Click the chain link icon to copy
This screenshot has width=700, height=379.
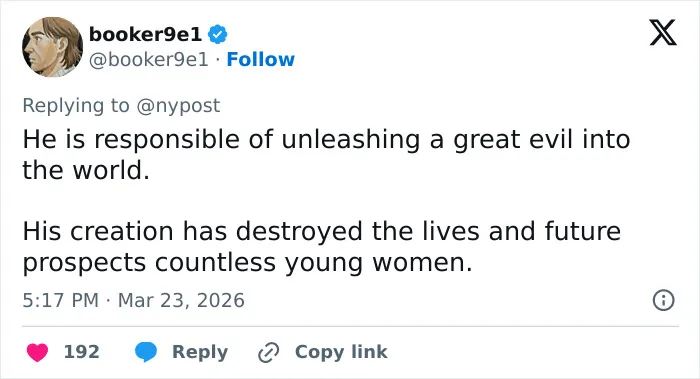pyautogui.click(x=269, y=352)
